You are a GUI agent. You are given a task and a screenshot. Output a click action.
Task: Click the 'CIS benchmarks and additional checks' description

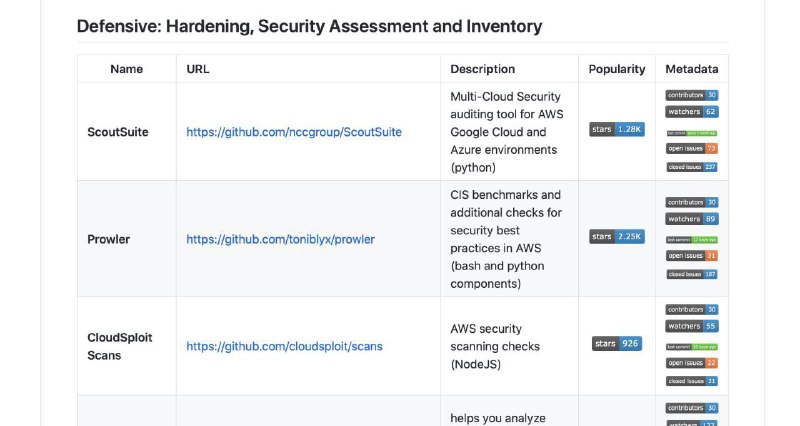506,239
